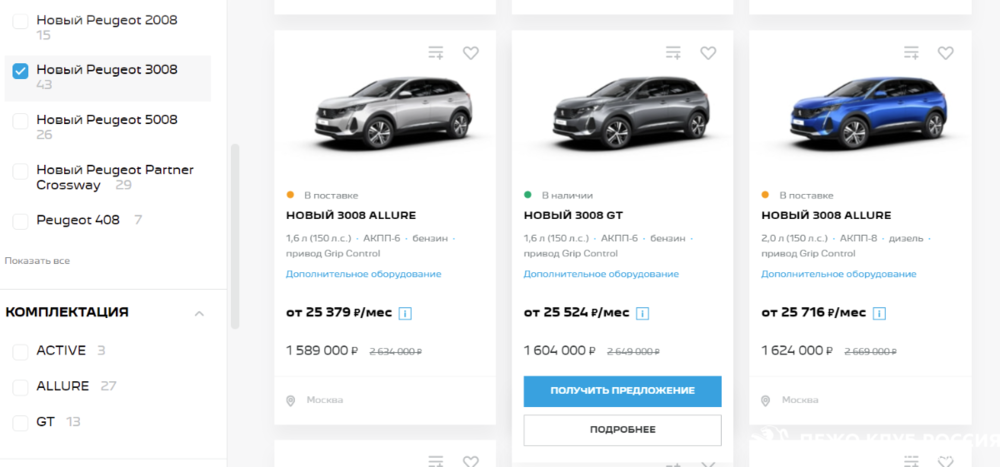The height and width of the screenshot is (467, 1000).
Task: Click the filter sidebar scrollbar
Action: [235, 235]
